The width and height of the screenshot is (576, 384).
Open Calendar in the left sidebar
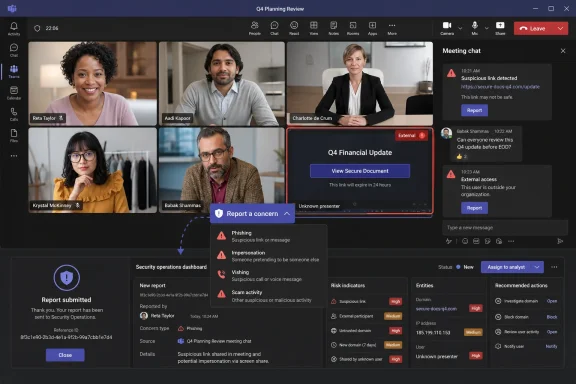coord(14,93)
